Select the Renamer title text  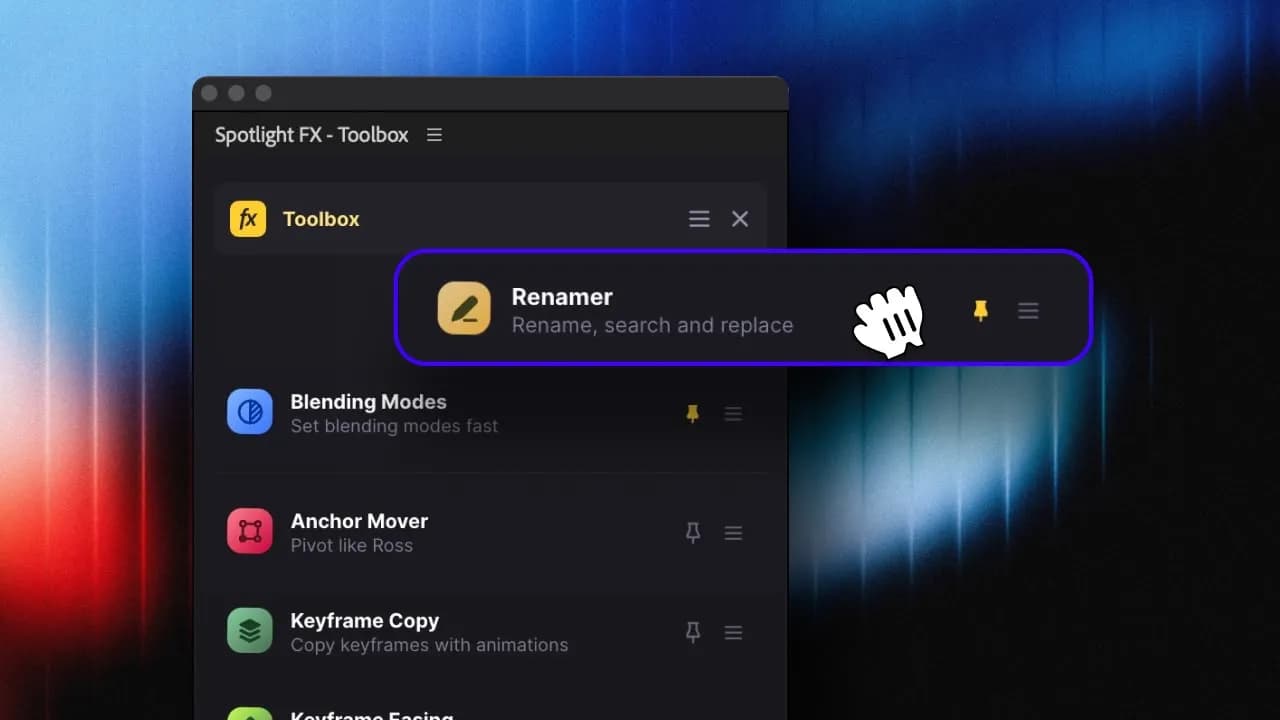pos(562,297)
